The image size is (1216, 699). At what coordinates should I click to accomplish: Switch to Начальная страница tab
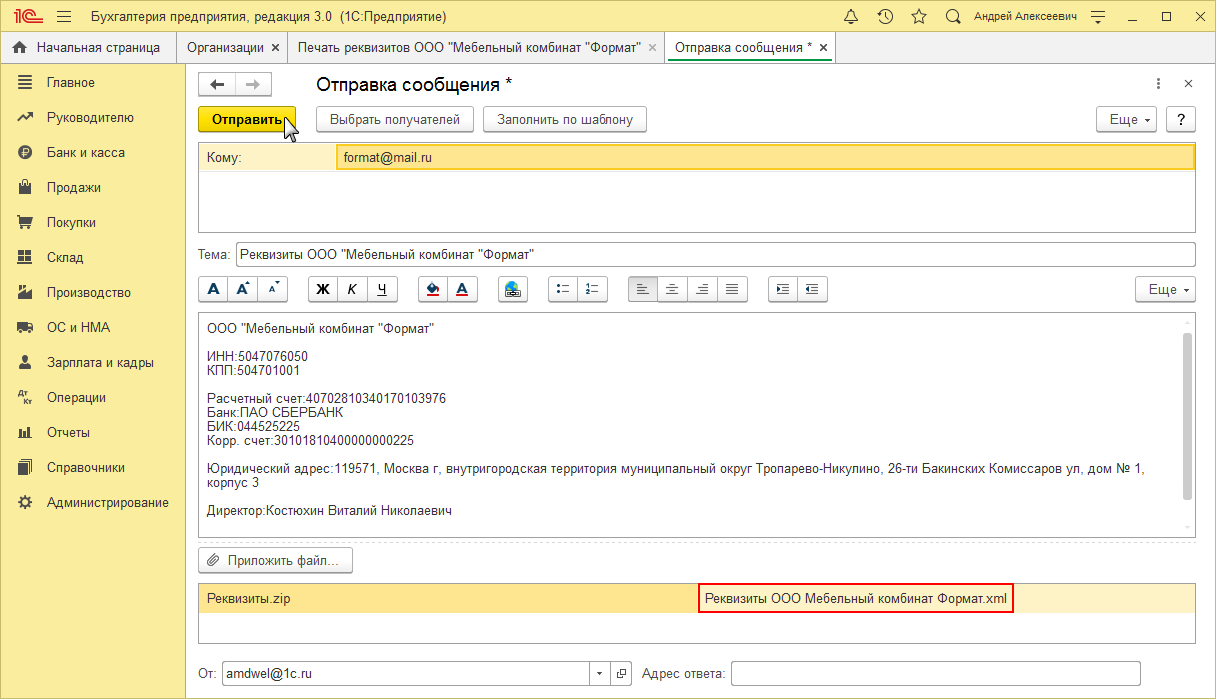(86, 47)
